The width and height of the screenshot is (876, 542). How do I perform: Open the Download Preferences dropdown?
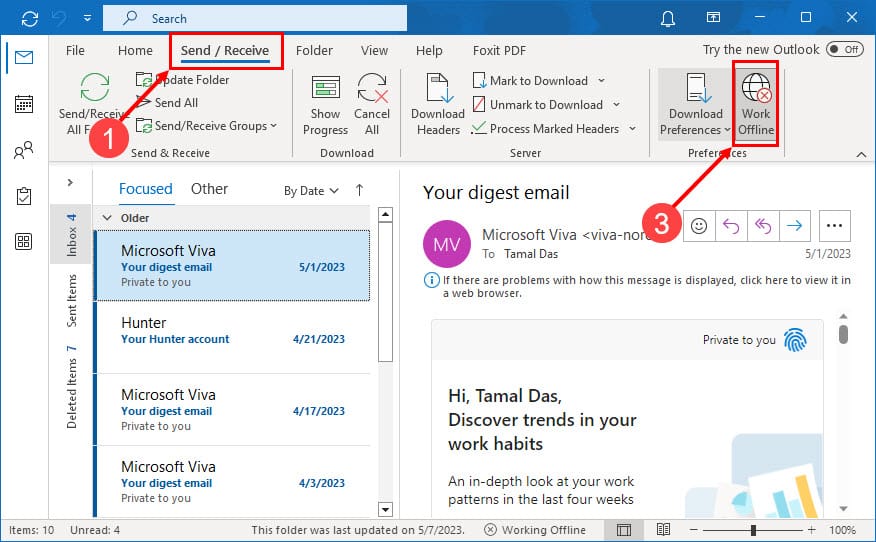point(695,105)
